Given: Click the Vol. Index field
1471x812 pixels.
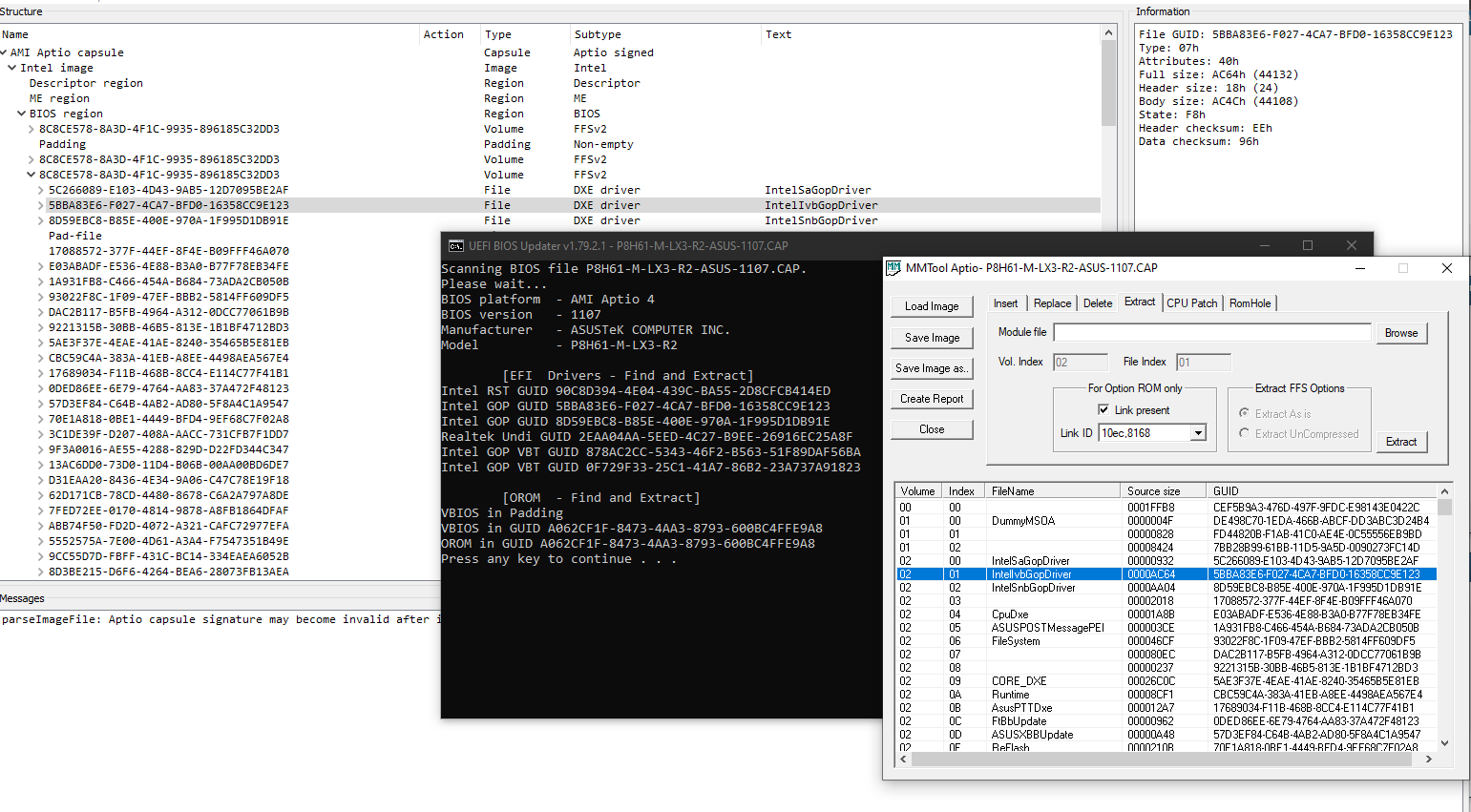Looking at the screenshot, I should tap(1081, 363).
